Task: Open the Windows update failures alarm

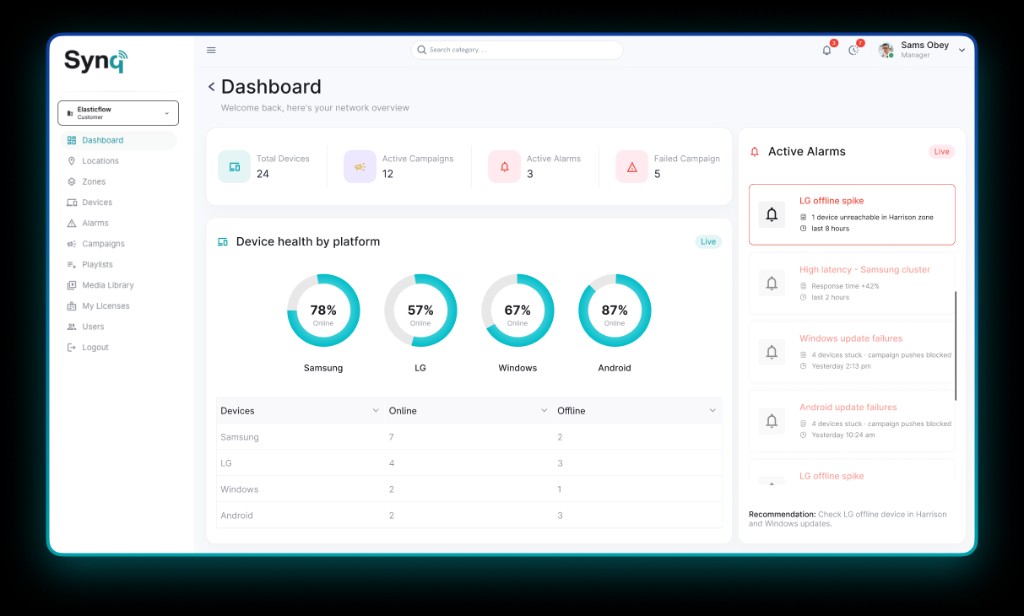Action: [x=852, y=352]
